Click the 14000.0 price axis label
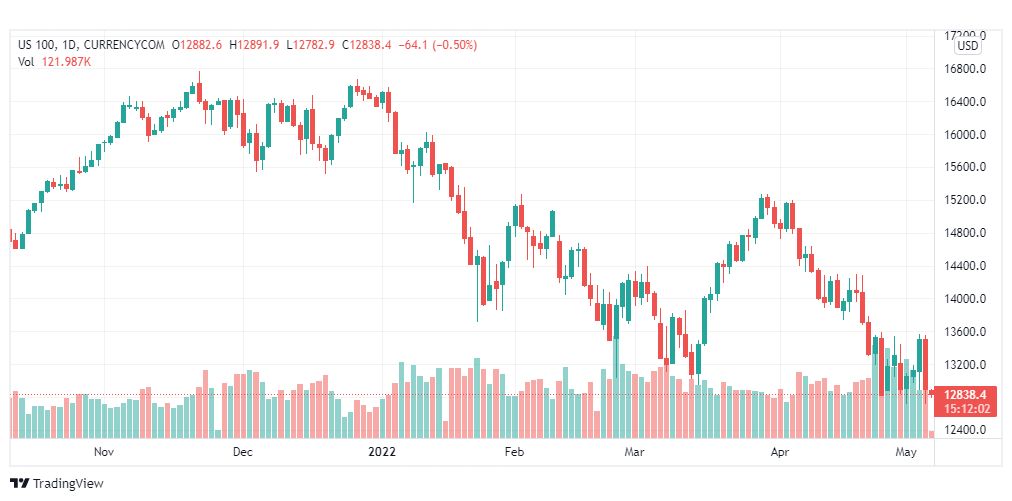The image size is (1012, 501). 966,299
